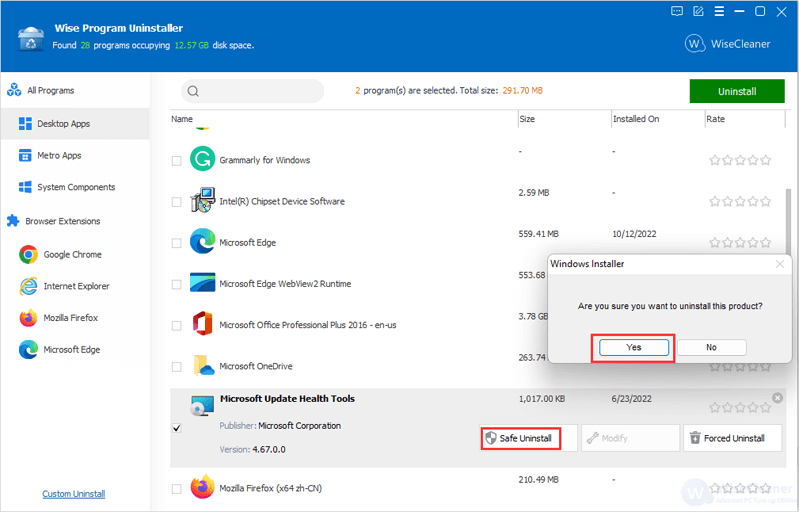
Task: Click the Wise Program Uninstaller recycle bin logo
Action: coord(31,39)
